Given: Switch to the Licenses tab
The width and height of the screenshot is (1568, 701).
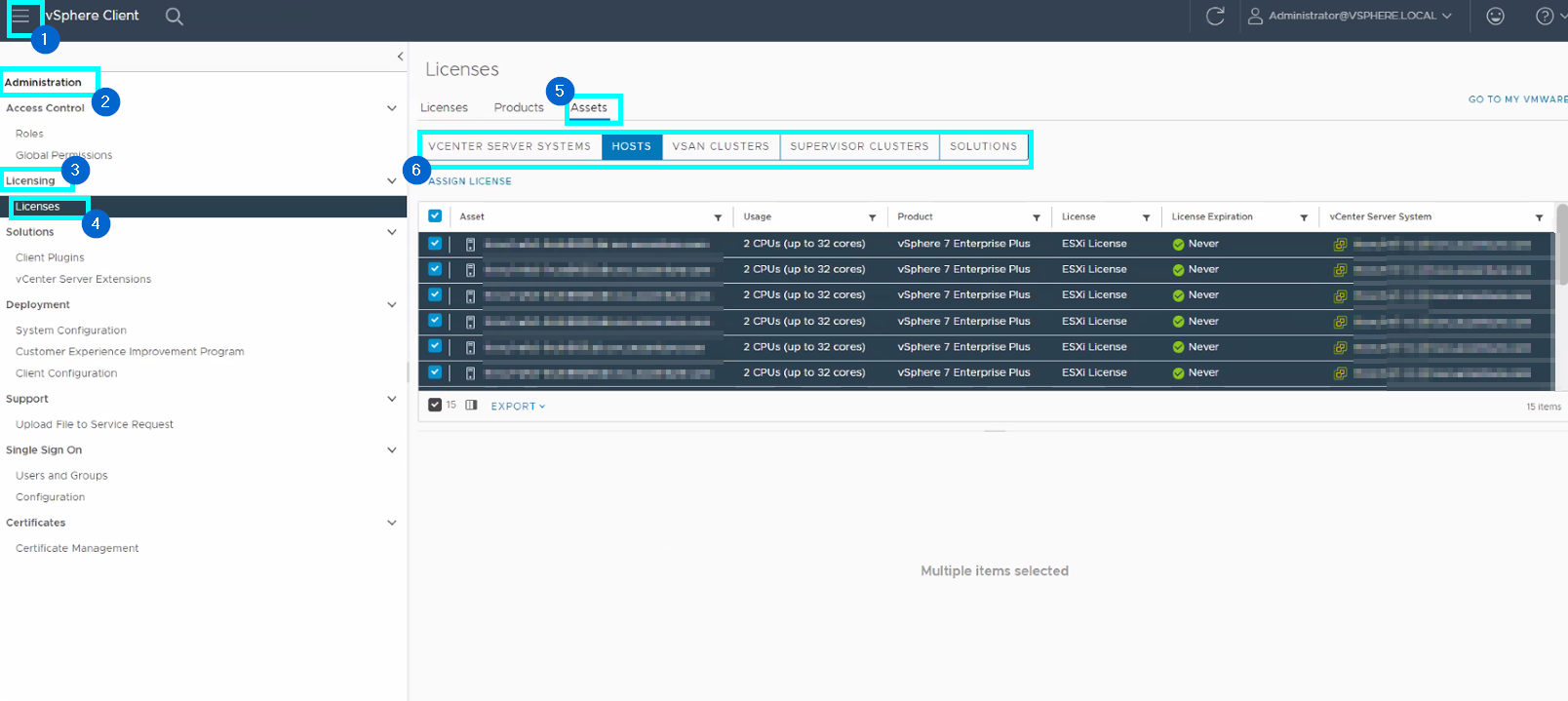Looking at the screenshot, I should pyautogui.click(x=444, y=107).
